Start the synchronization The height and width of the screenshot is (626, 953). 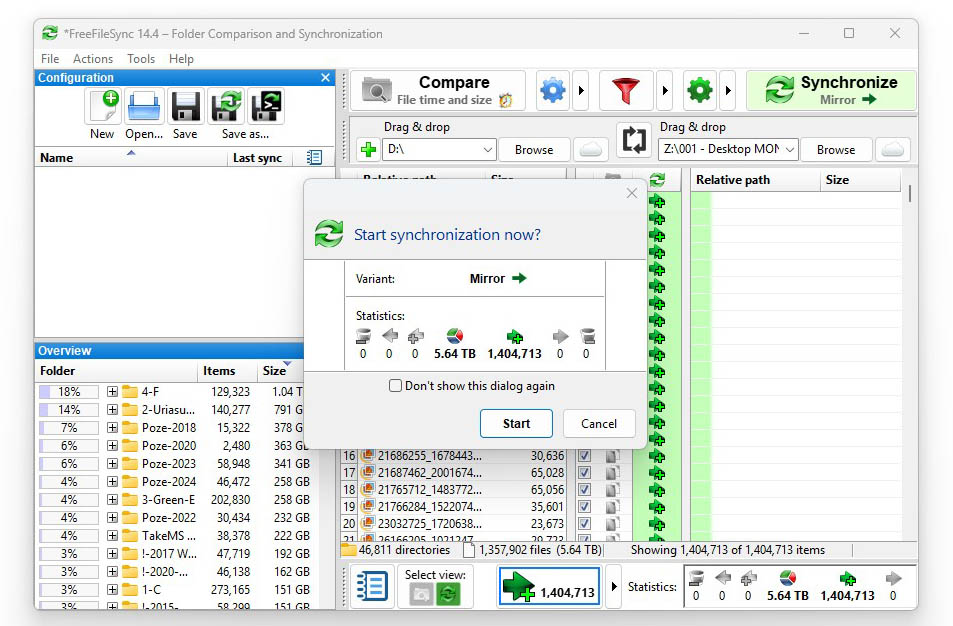pos(516,424)
